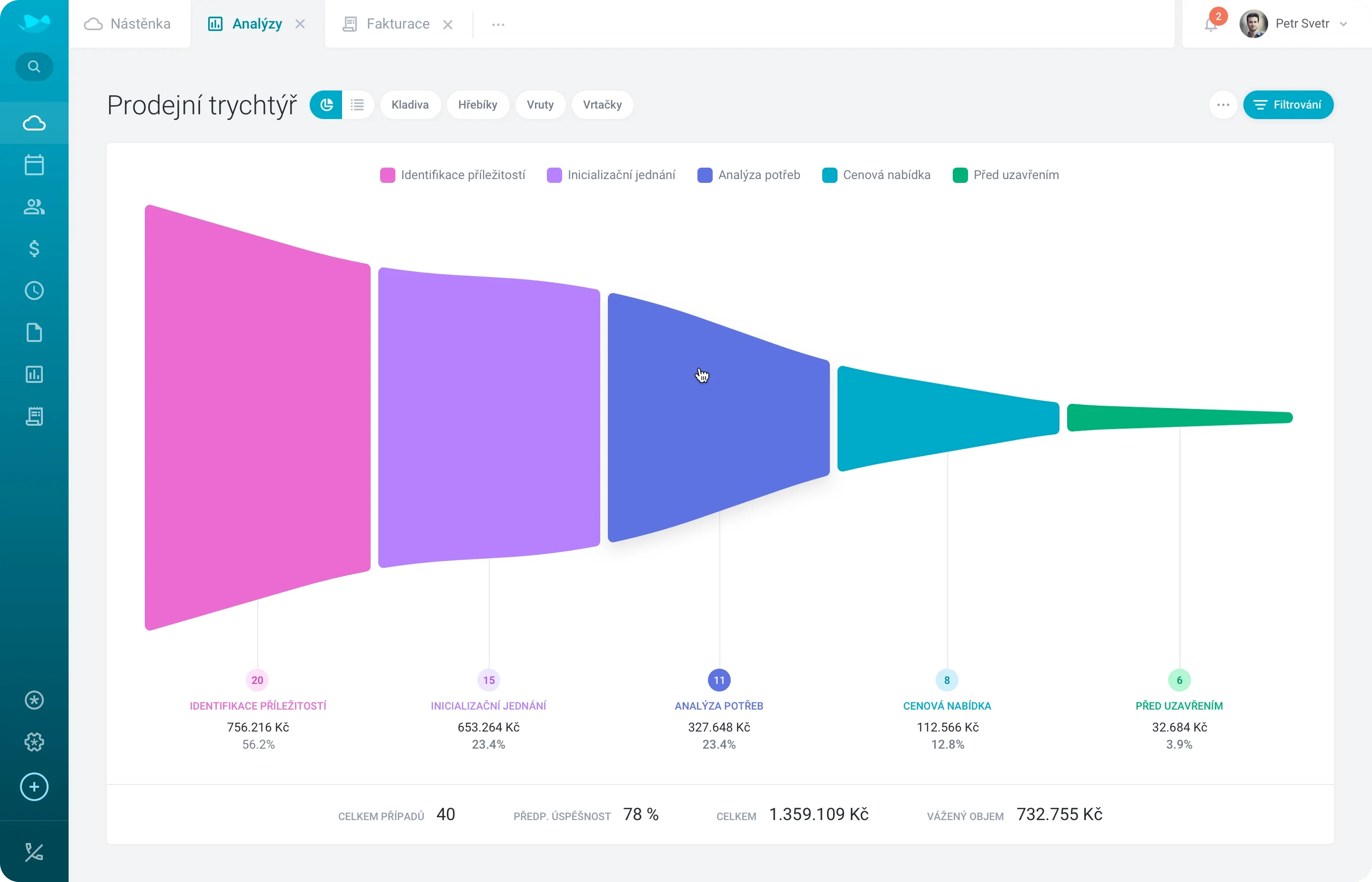The width and height of the screenshot is (1372, 882).
Task: Open the contacts section in sidebar
Action: [x=34, y=206]
